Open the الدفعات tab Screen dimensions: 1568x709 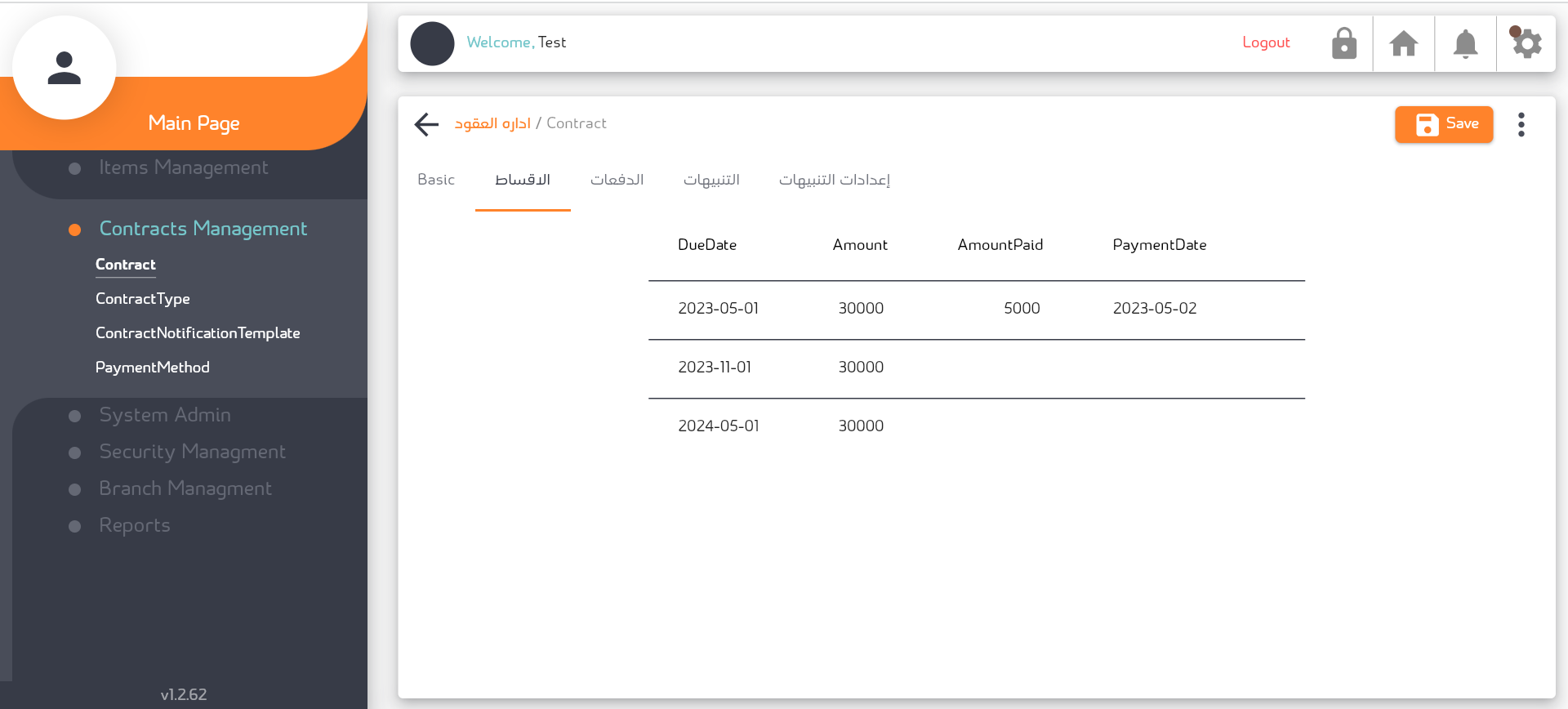click(617, 180)
